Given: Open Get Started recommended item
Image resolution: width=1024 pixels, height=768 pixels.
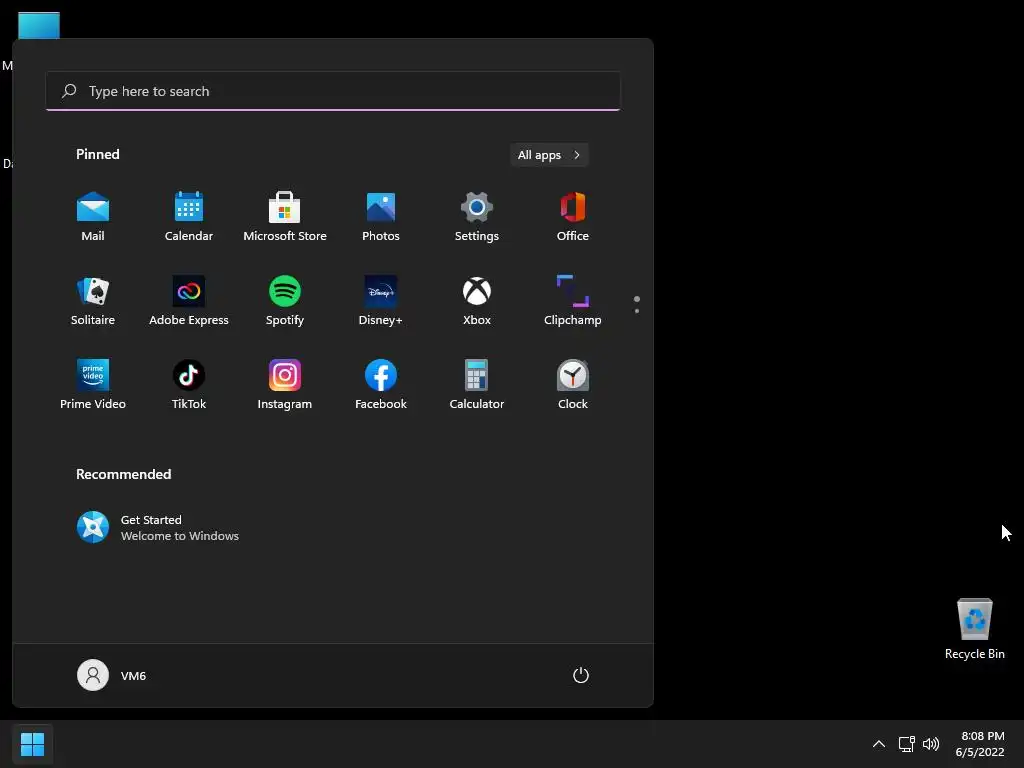Looking at the screenshot, I should click(158, 527).
